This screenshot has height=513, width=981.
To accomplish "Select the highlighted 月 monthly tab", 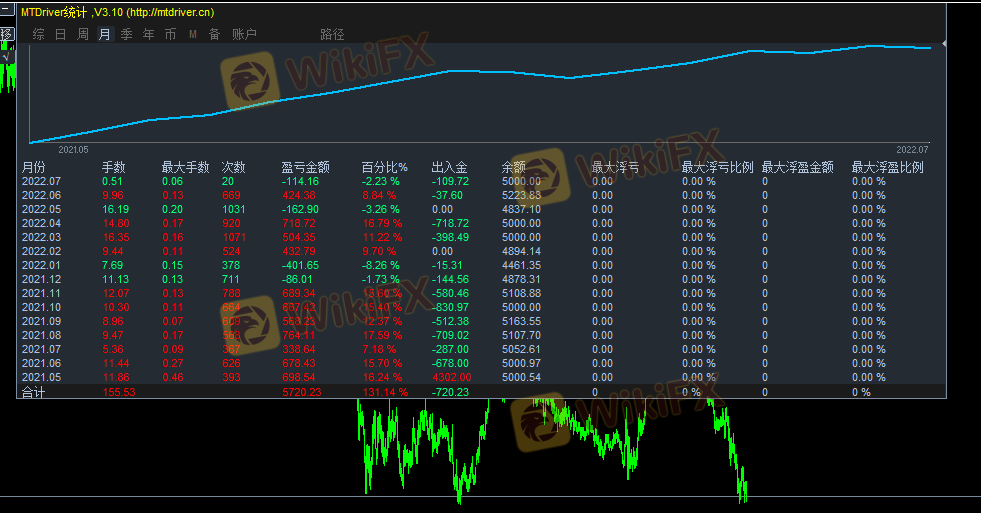I will (104, 34).
